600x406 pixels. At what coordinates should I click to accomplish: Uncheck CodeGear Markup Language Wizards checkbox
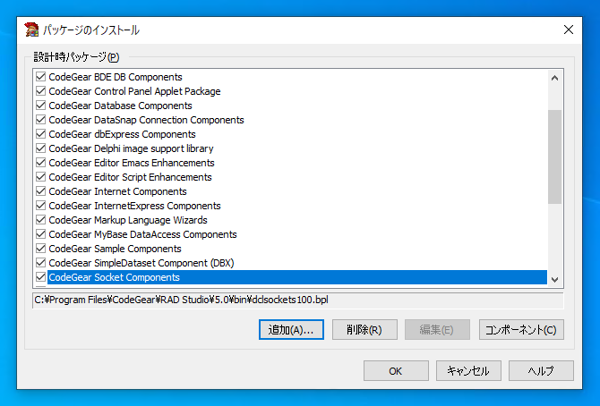(41, 220)
